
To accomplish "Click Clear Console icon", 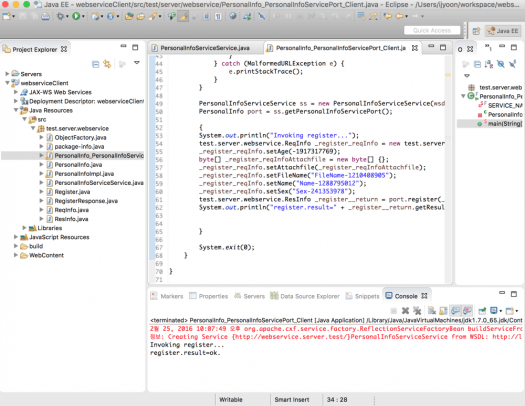I will 432,311.
